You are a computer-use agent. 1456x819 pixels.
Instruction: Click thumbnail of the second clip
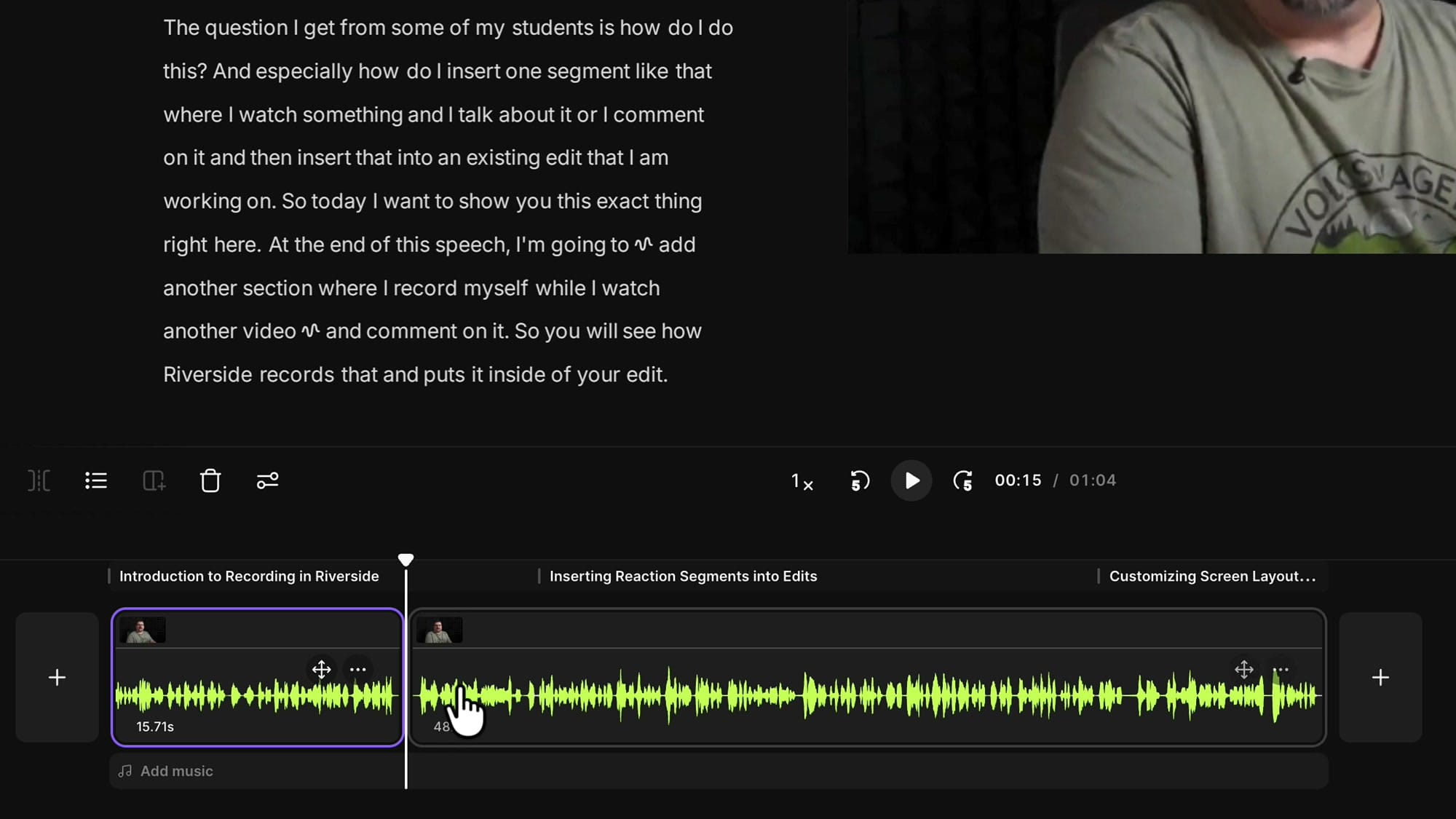[x=439, y=630]
